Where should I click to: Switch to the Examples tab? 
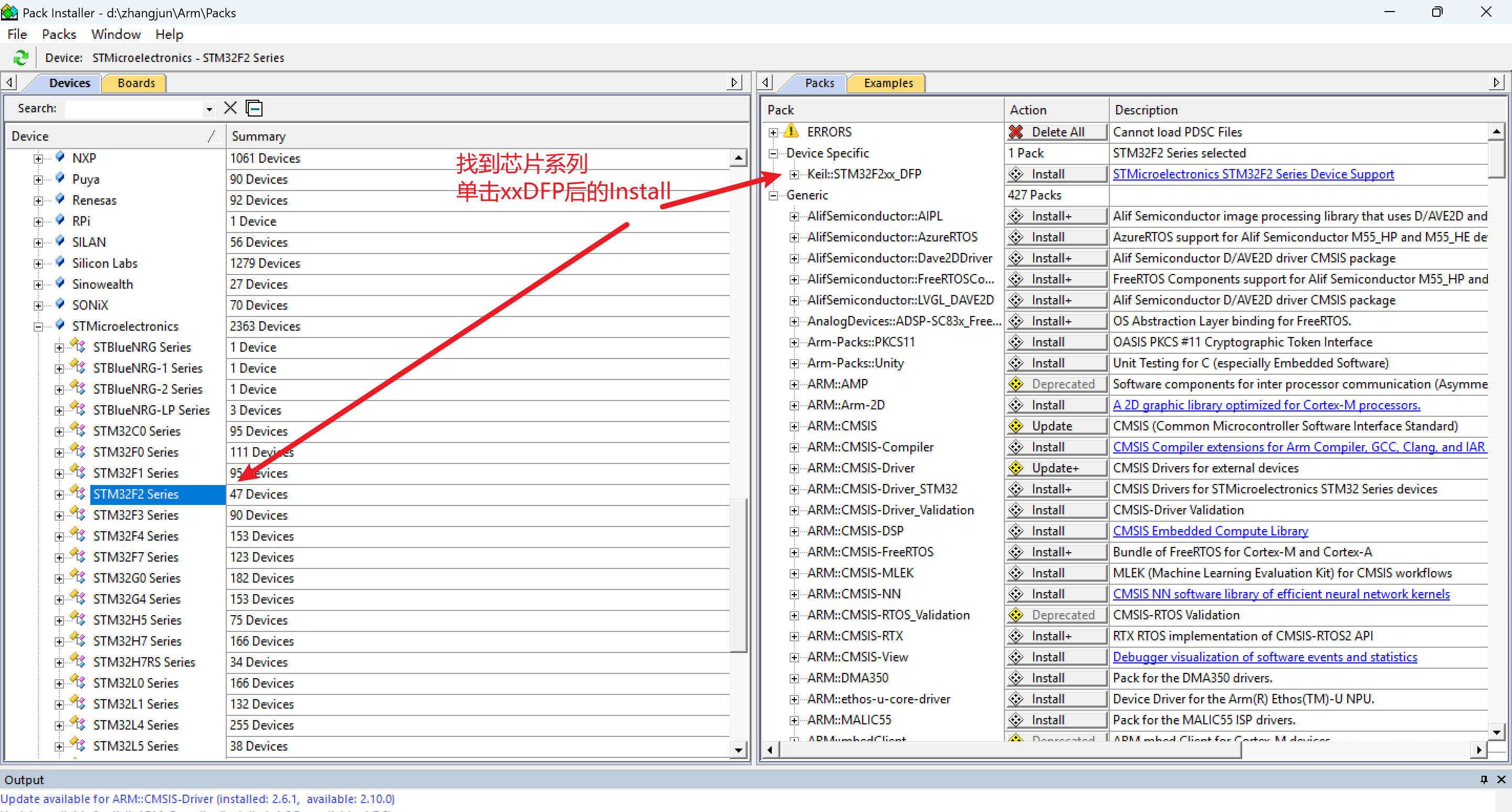(x=887, y=83)
